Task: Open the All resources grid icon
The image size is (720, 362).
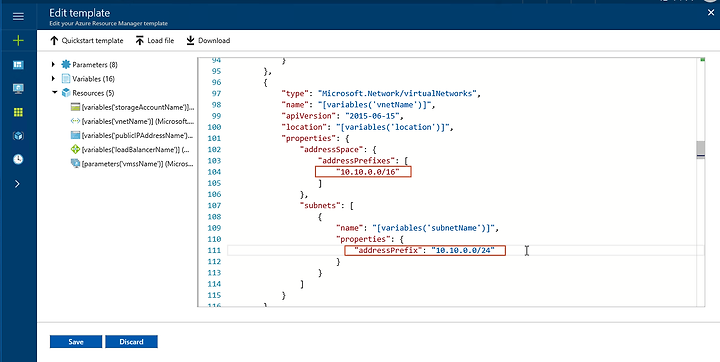Action: pyautogui.click(x=18, y=112)
